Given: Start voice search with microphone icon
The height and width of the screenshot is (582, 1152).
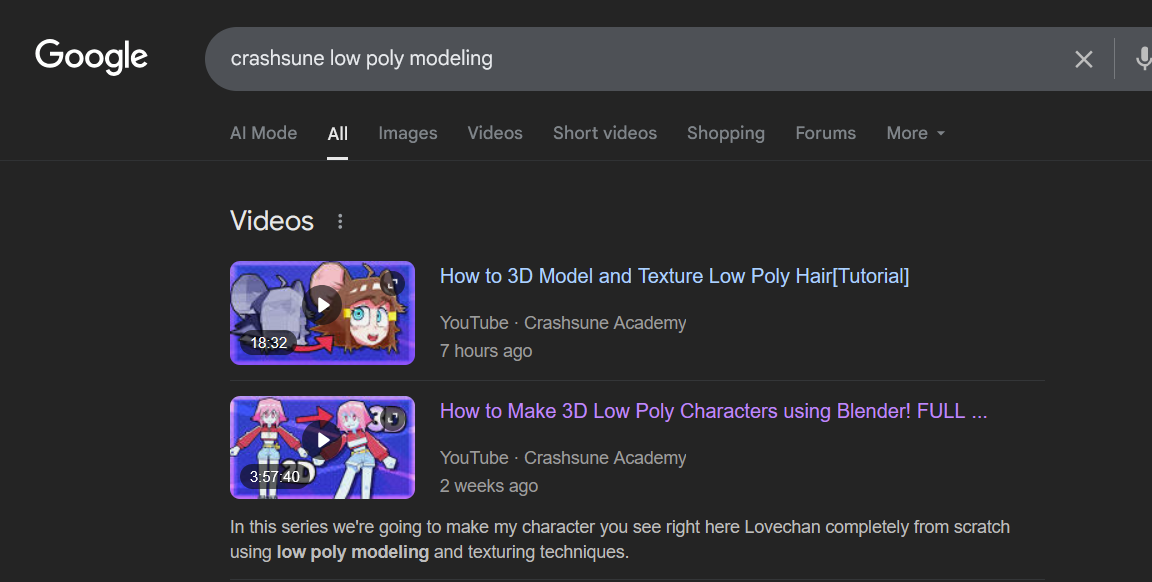Looking at the screenshot, I should coord(1143,59).
